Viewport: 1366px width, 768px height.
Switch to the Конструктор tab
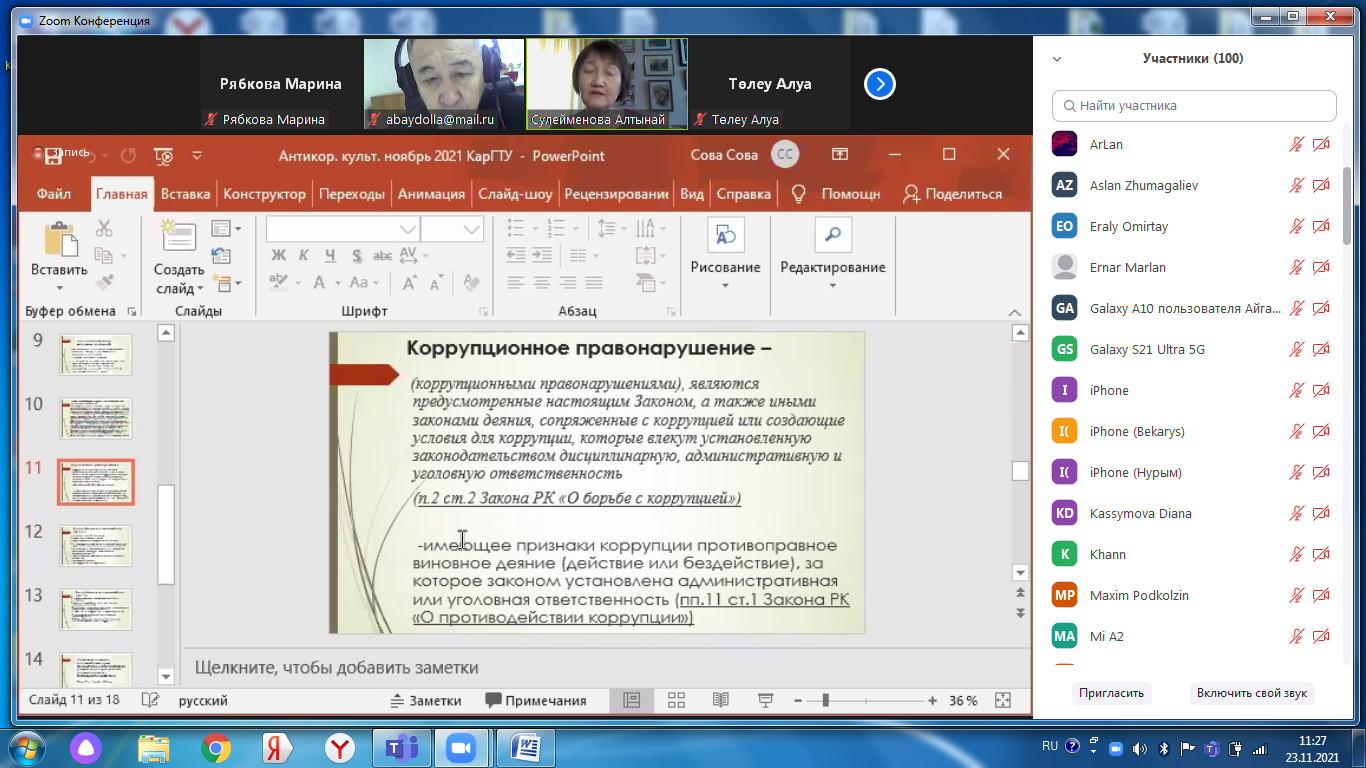tap(264, 194)
